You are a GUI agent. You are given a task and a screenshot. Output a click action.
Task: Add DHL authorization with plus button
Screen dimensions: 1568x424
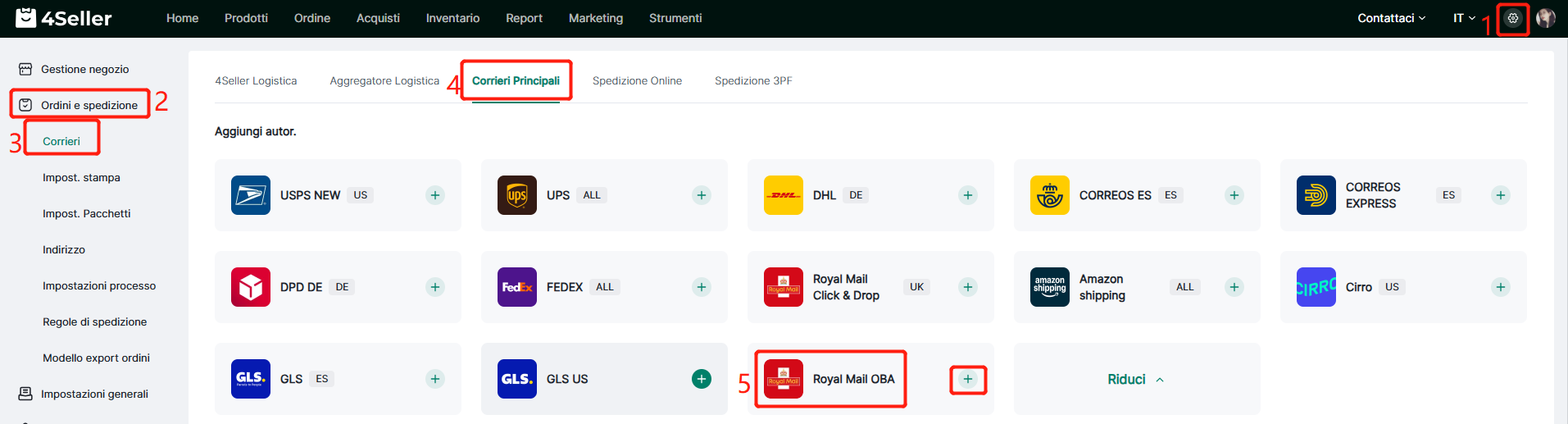coord(968,195)
